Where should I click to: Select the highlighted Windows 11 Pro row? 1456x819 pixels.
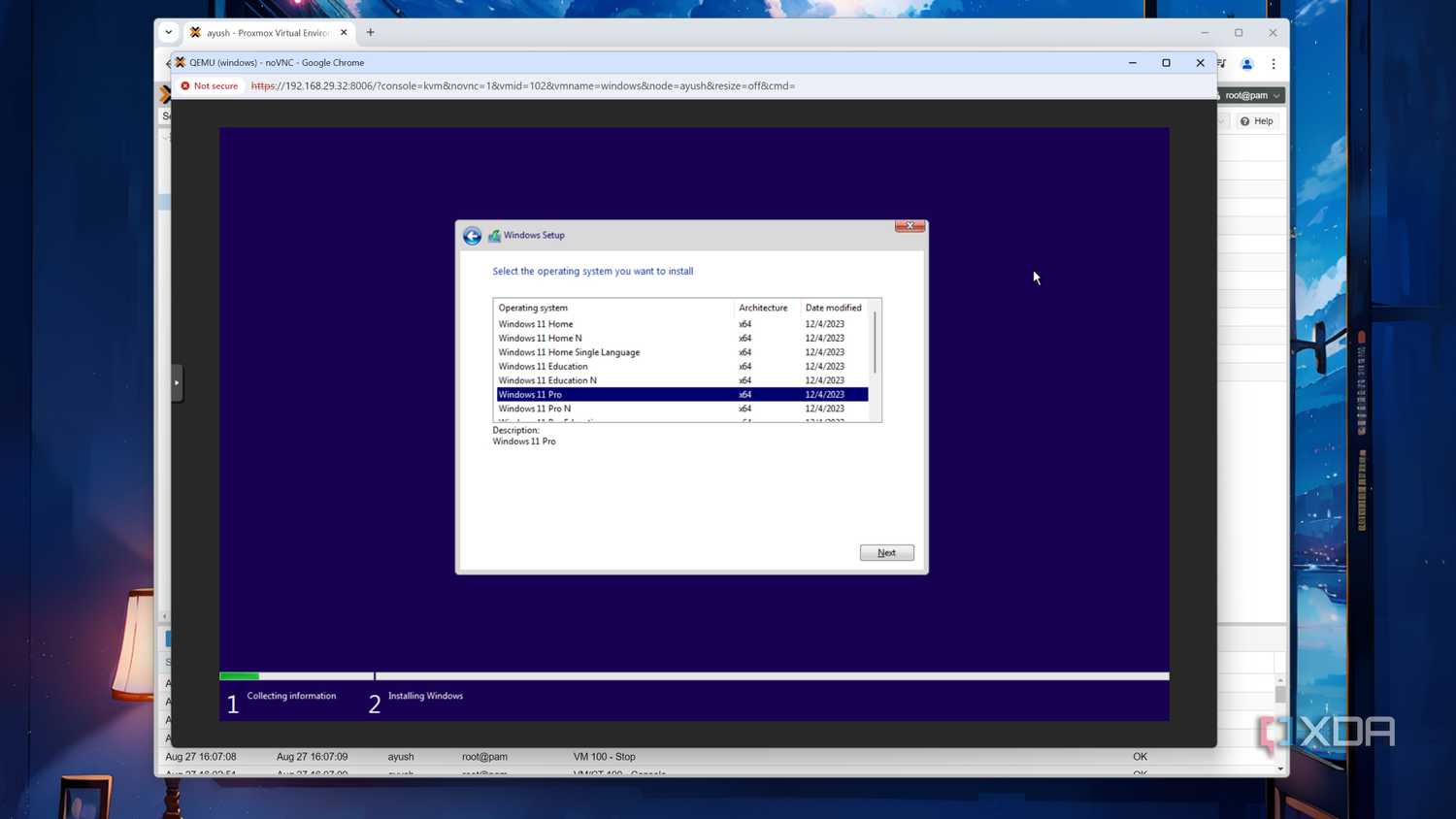point(681,395)
